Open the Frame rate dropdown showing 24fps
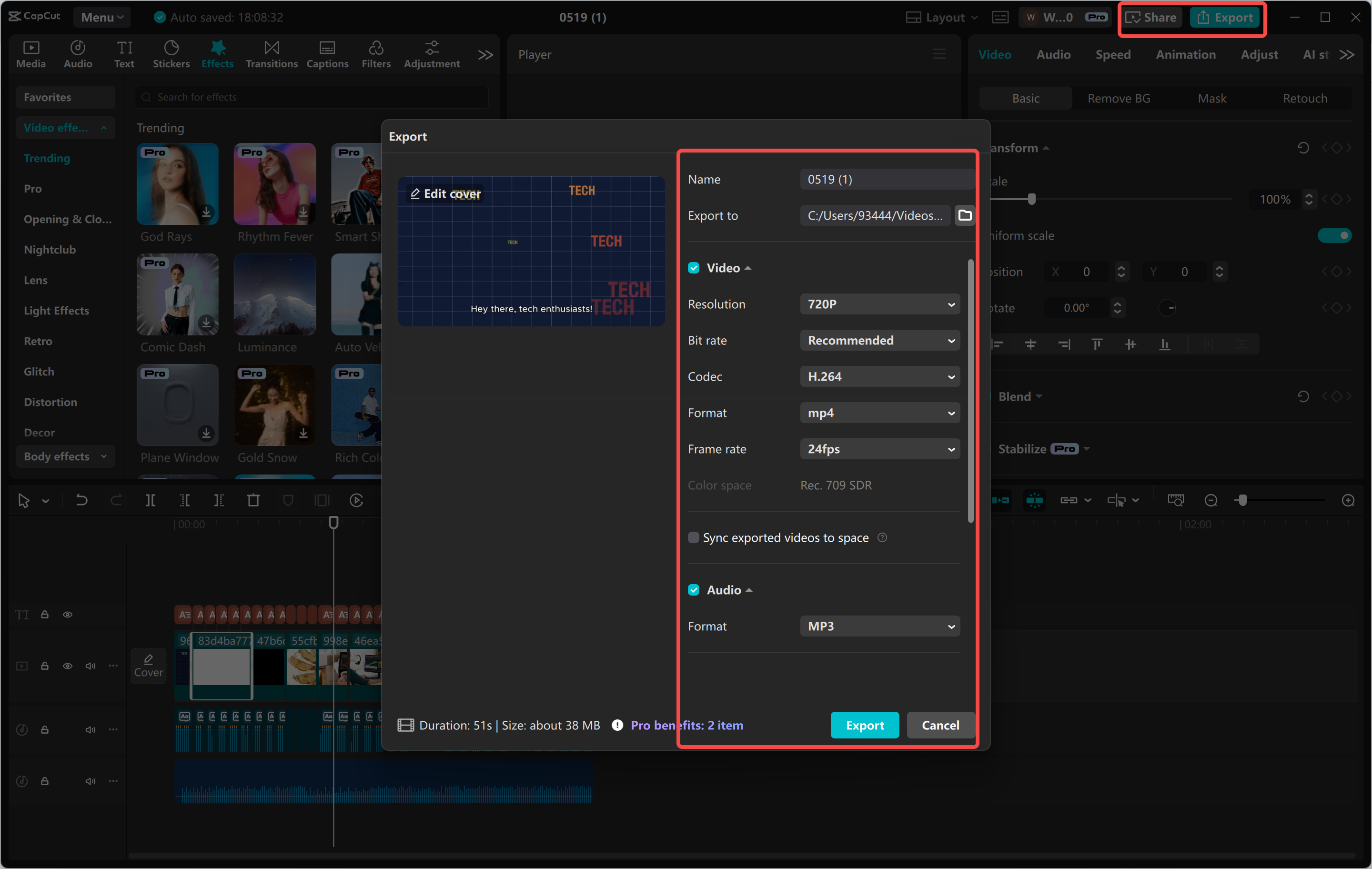This screenshot has height=869, width=1372. pos(879,448)
